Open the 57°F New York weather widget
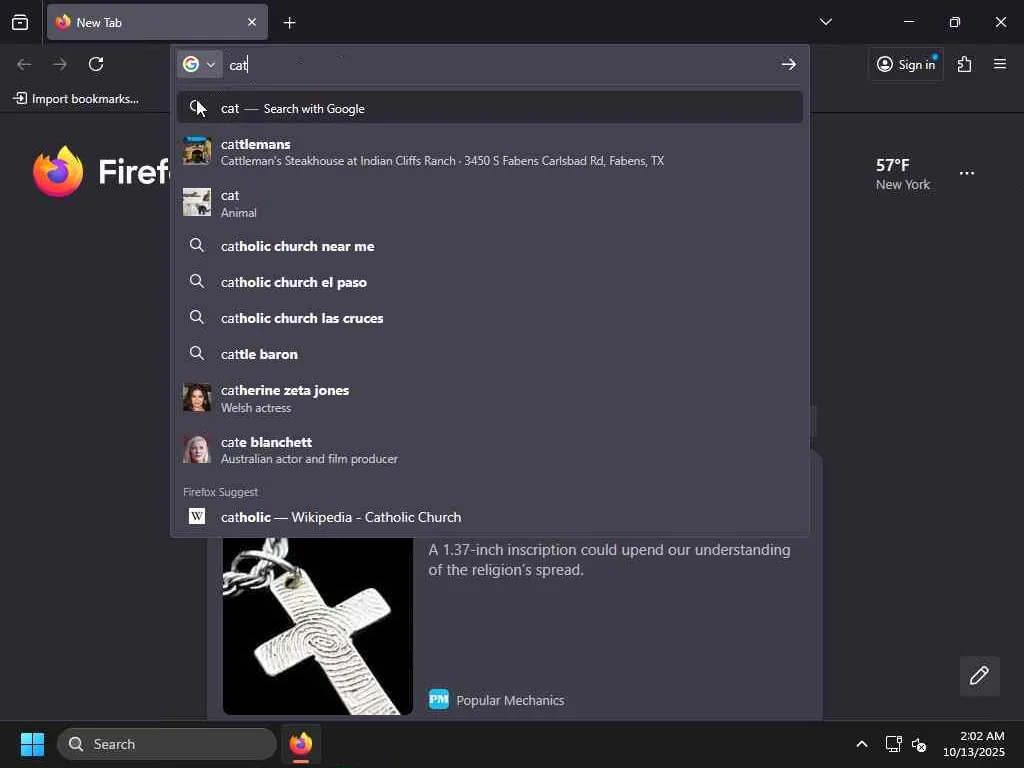This screenshot has height=768, width=1024. pos(903,174)
